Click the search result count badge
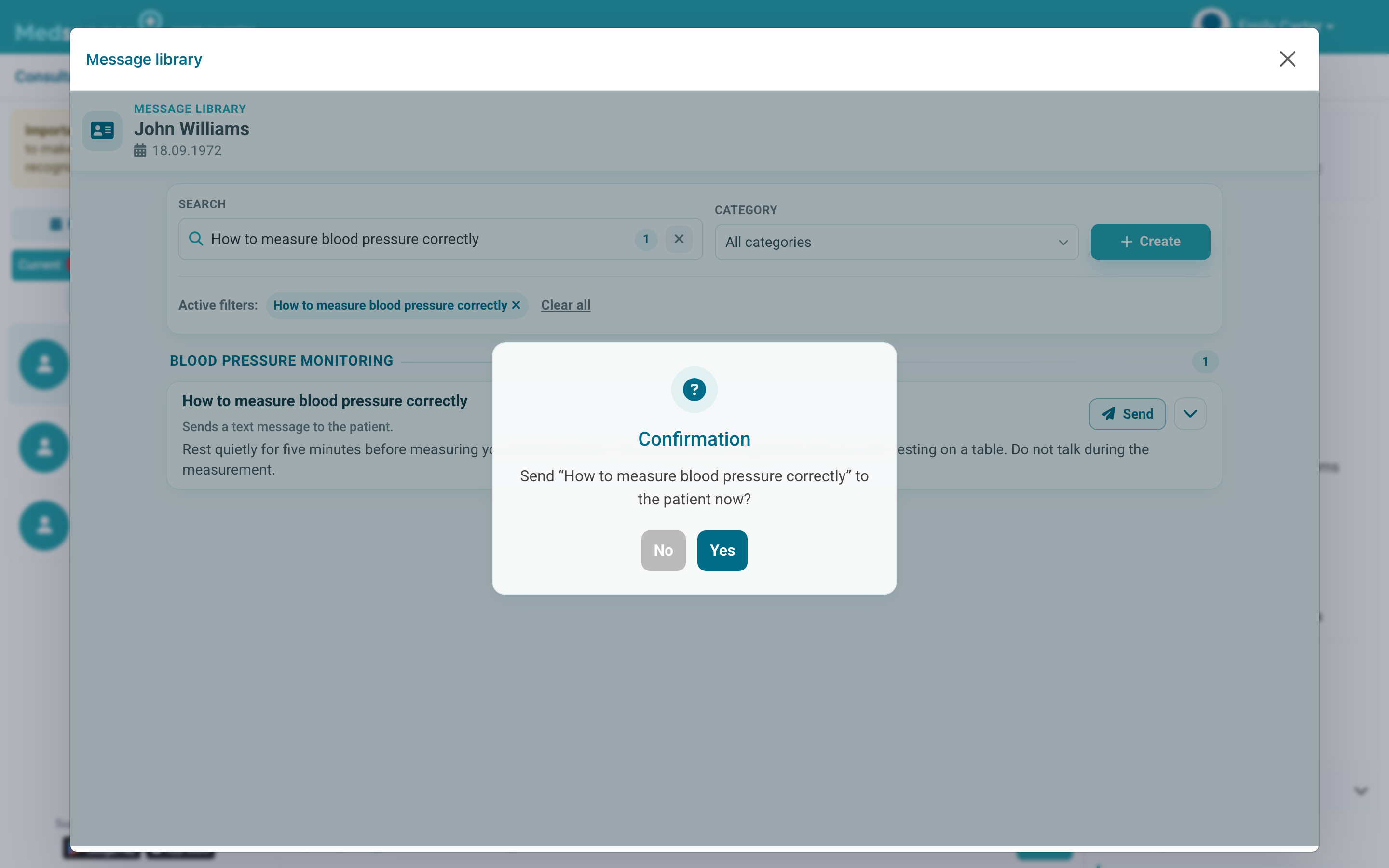The height and width of the screenshot is (868, 1389). point(646,239)
